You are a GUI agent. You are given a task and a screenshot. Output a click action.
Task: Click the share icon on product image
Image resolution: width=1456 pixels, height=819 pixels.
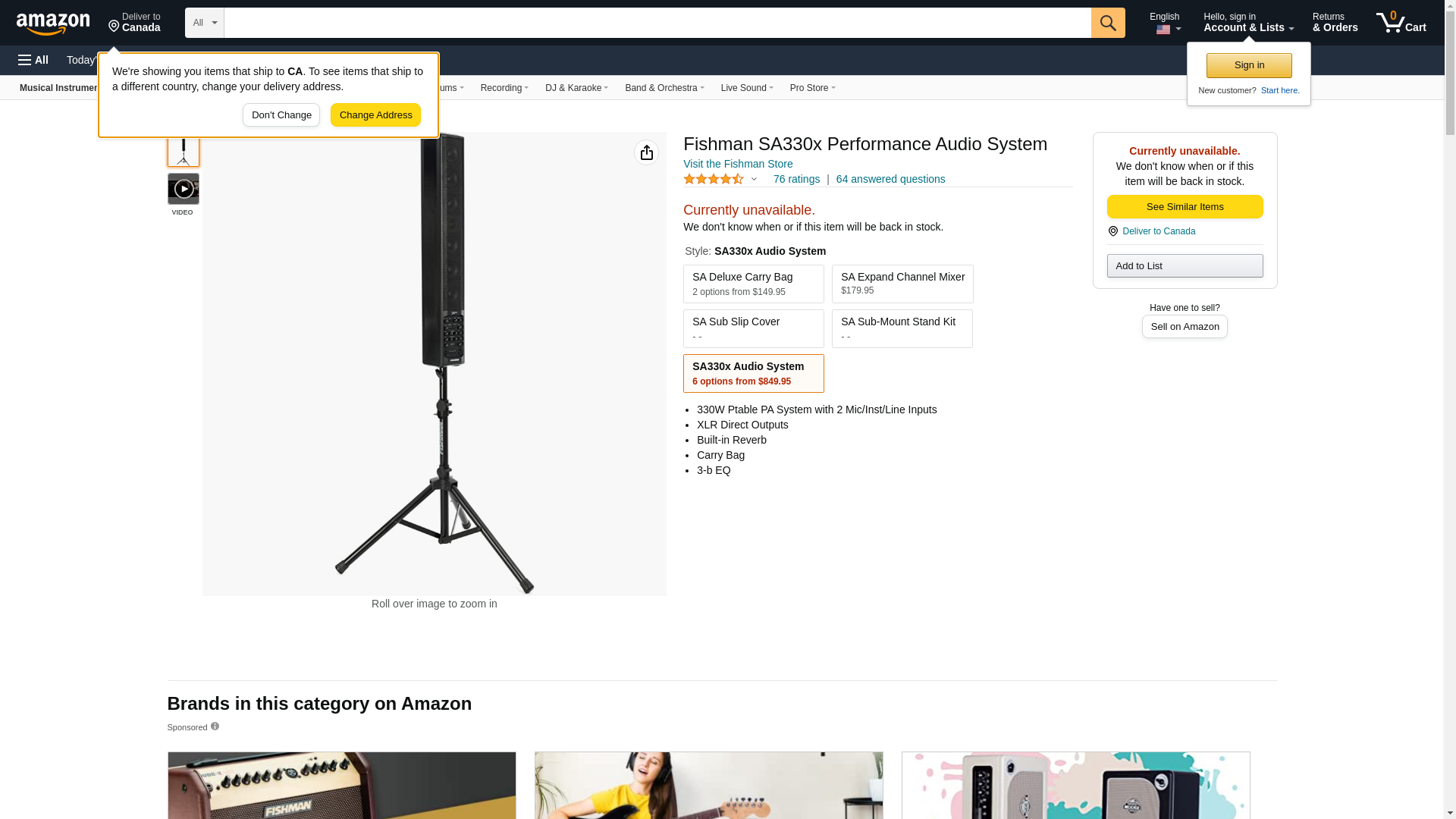(646, 152)
